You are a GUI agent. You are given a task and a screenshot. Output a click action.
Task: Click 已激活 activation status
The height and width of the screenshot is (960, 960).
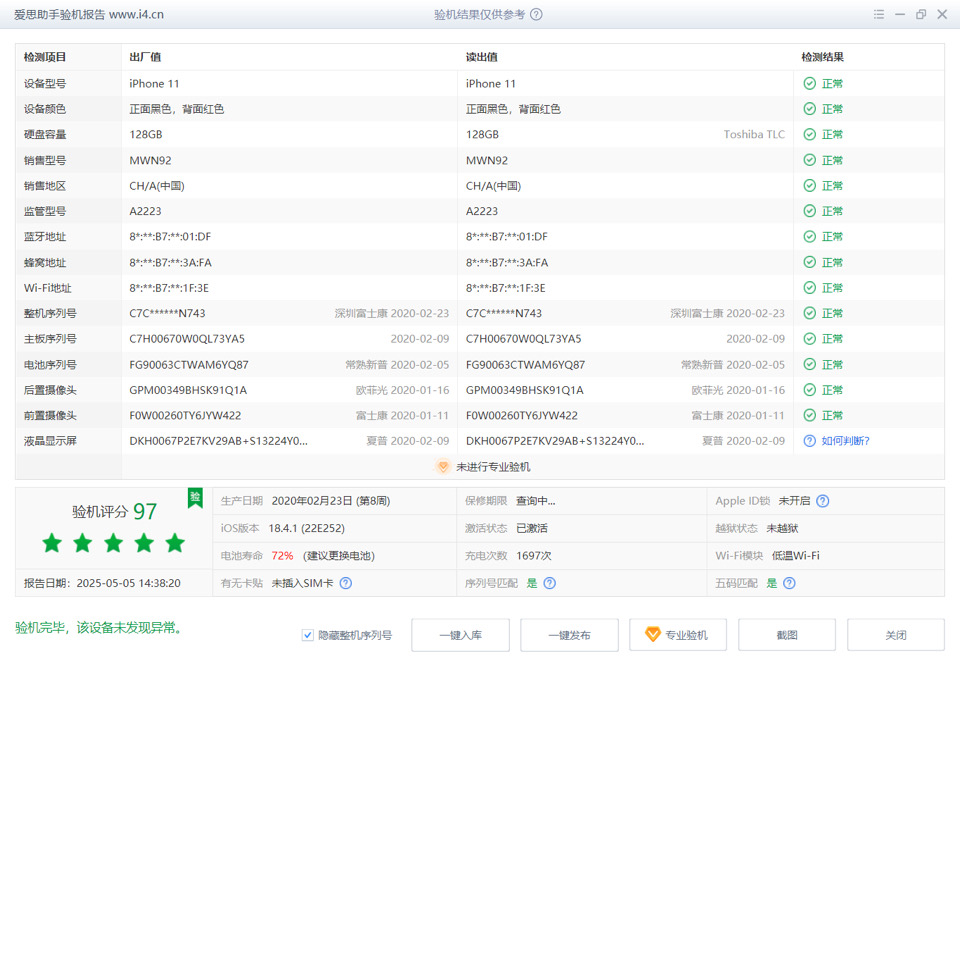(x=531, y=528)
